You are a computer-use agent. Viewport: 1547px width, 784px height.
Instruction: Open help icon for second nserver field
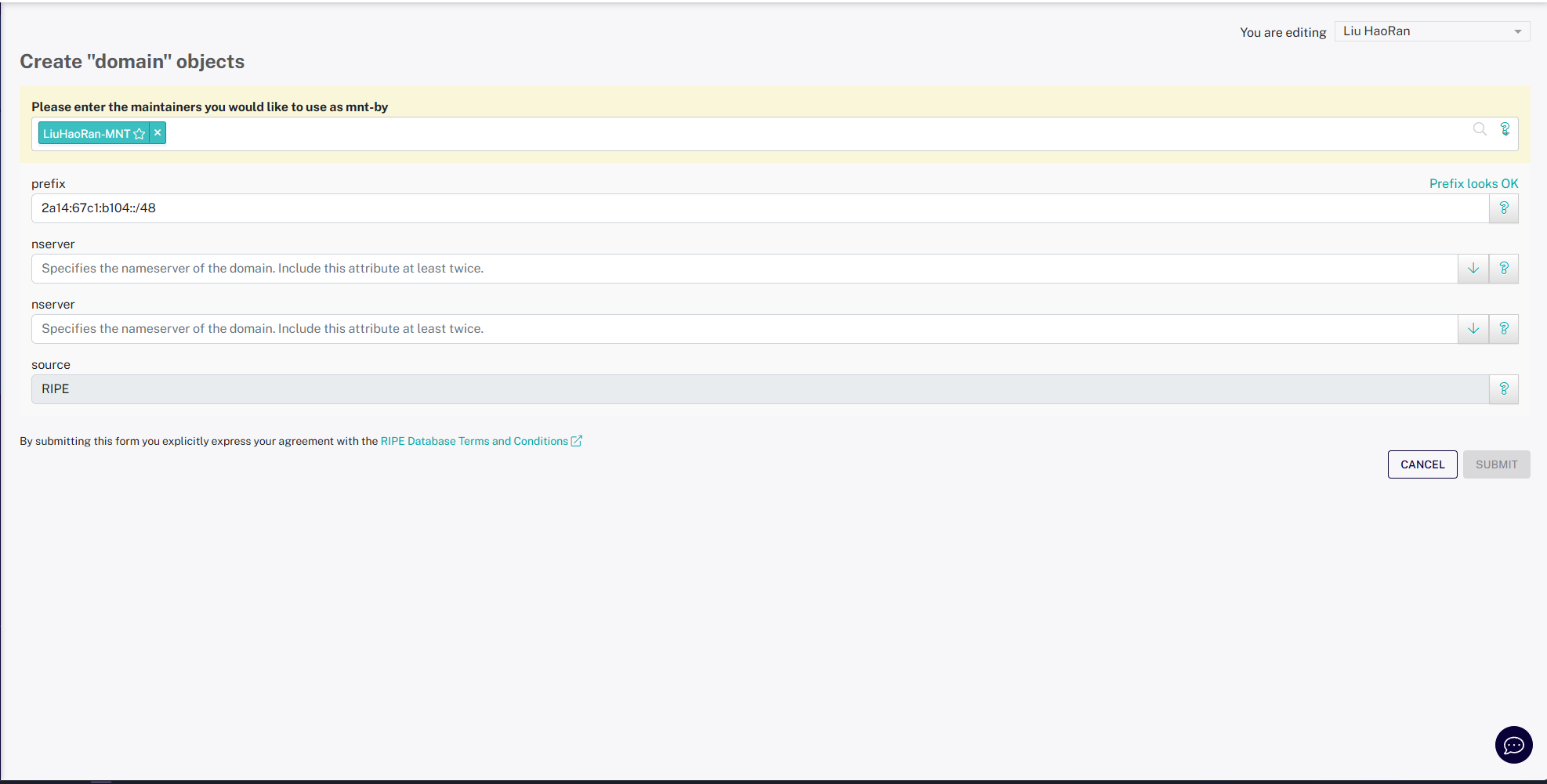[1504, 329]
